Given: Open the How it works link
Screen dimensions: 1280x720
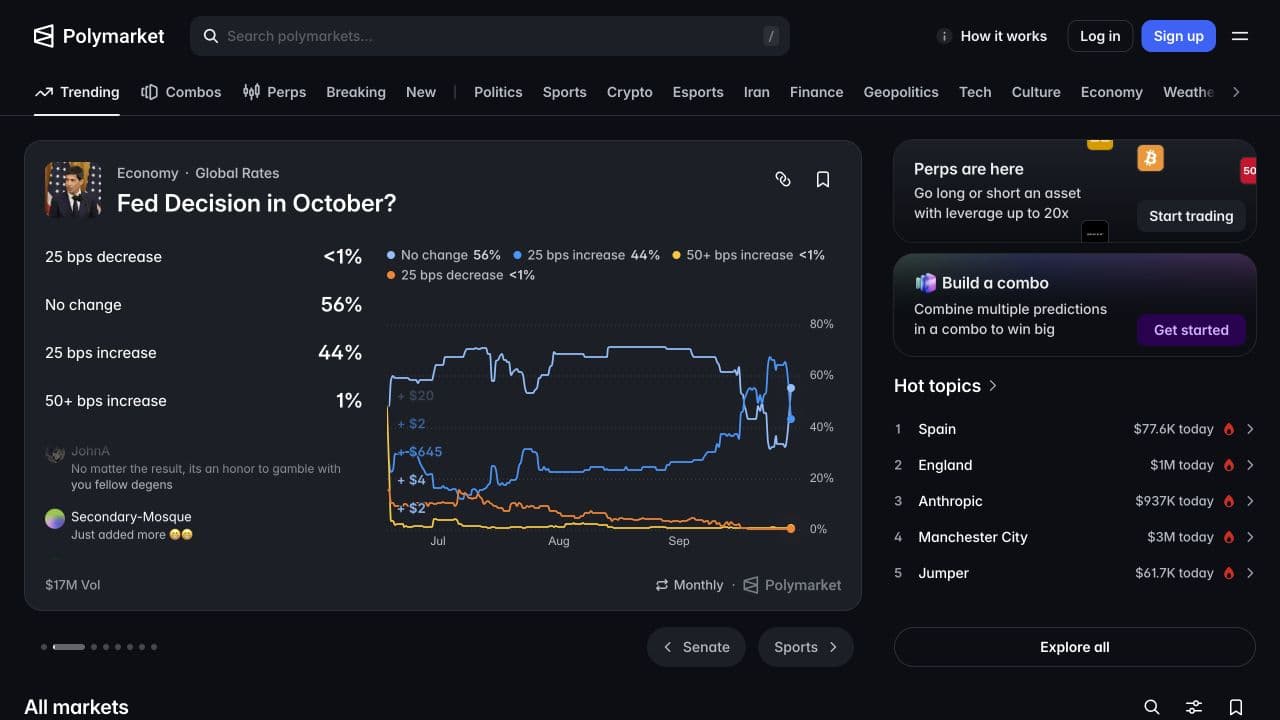Looking at the screenshot, I should pyautogui.click(x=1003, y=36).
